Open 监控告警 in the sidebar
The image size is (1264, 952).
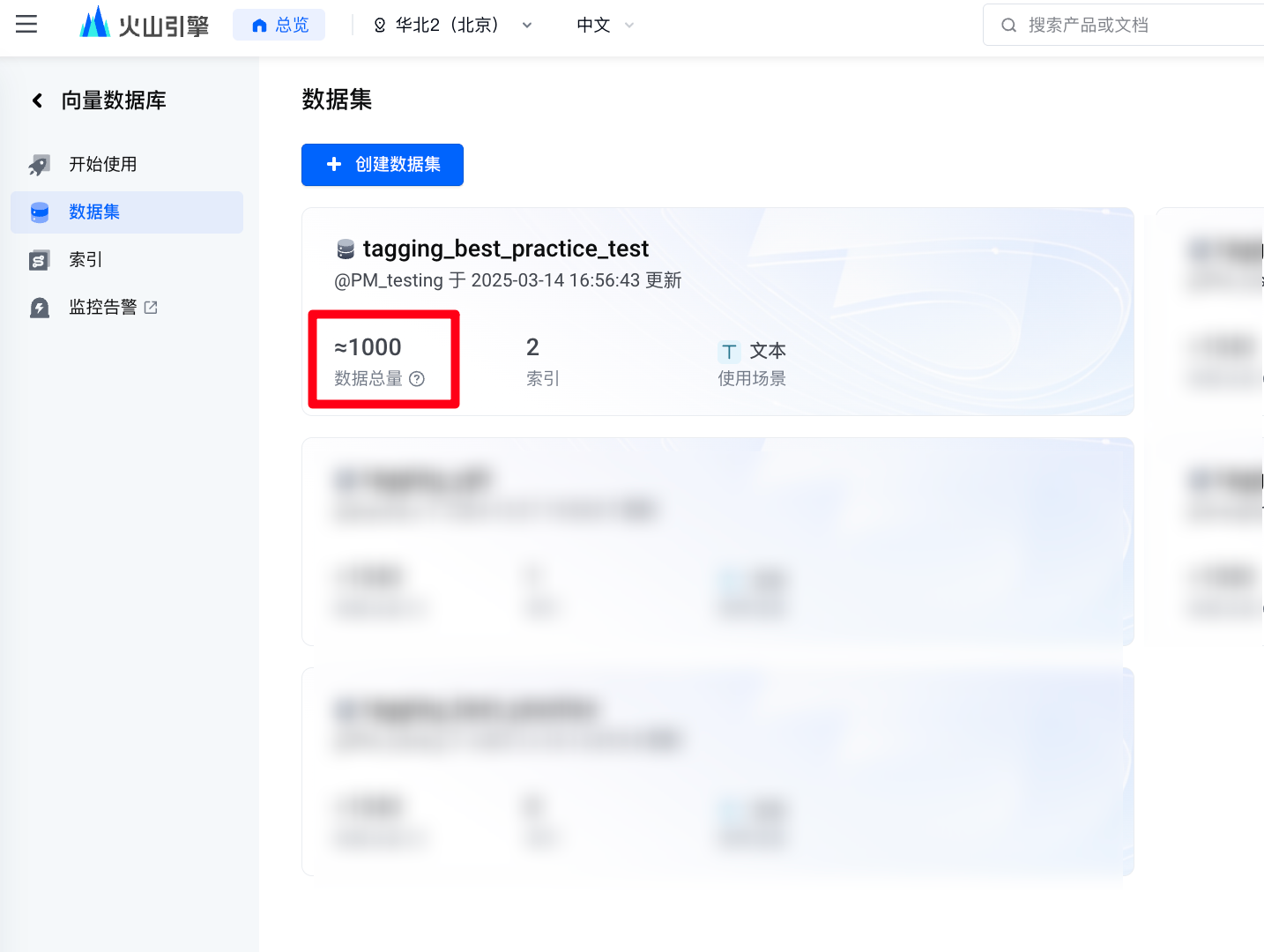(x=127, y=308)
